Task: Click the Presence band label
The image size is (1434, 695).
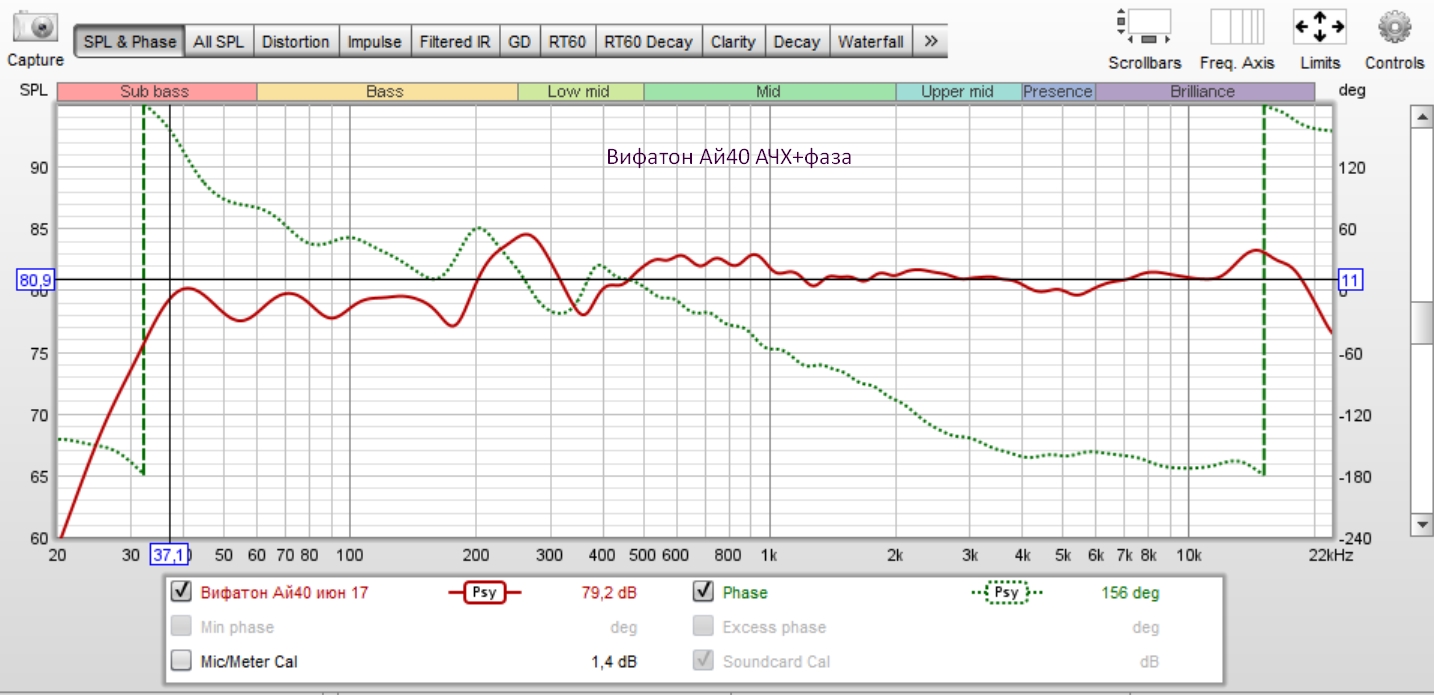Action: click(x=1058, y=92)
